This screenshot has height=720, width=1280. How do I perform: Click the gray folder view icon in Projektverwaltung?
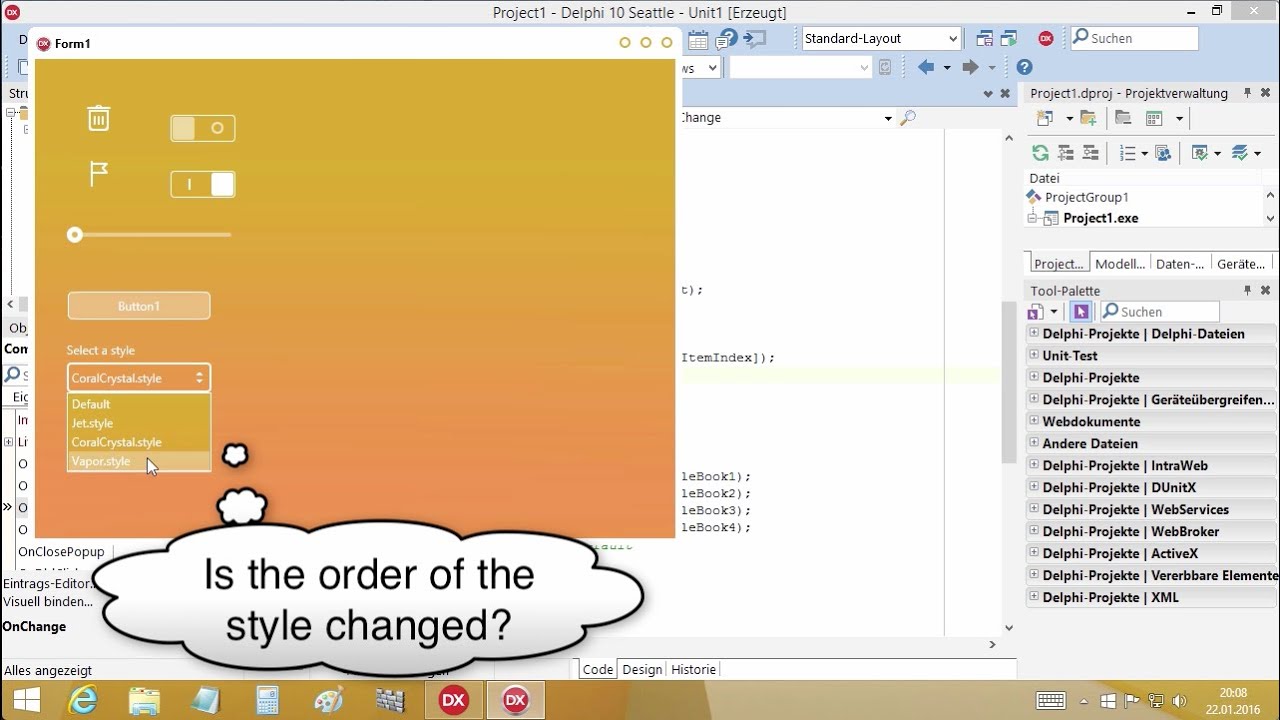point(1123,119)
